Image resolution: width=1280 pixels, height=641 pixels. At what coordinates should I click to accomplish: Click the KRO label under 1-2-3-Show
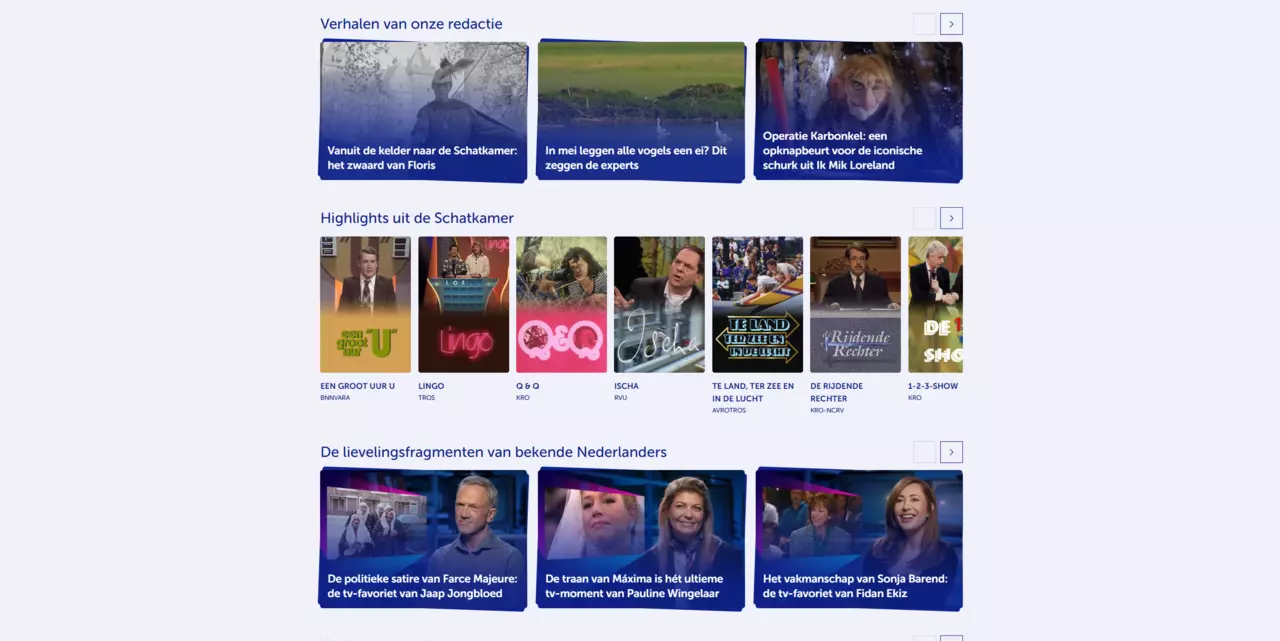915,398
